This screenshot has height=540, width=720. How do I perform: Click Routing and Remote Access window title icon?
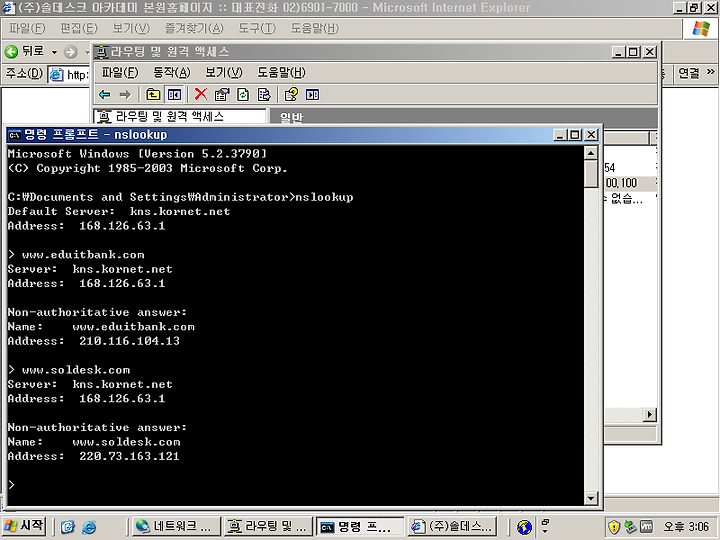click(101, 52)
